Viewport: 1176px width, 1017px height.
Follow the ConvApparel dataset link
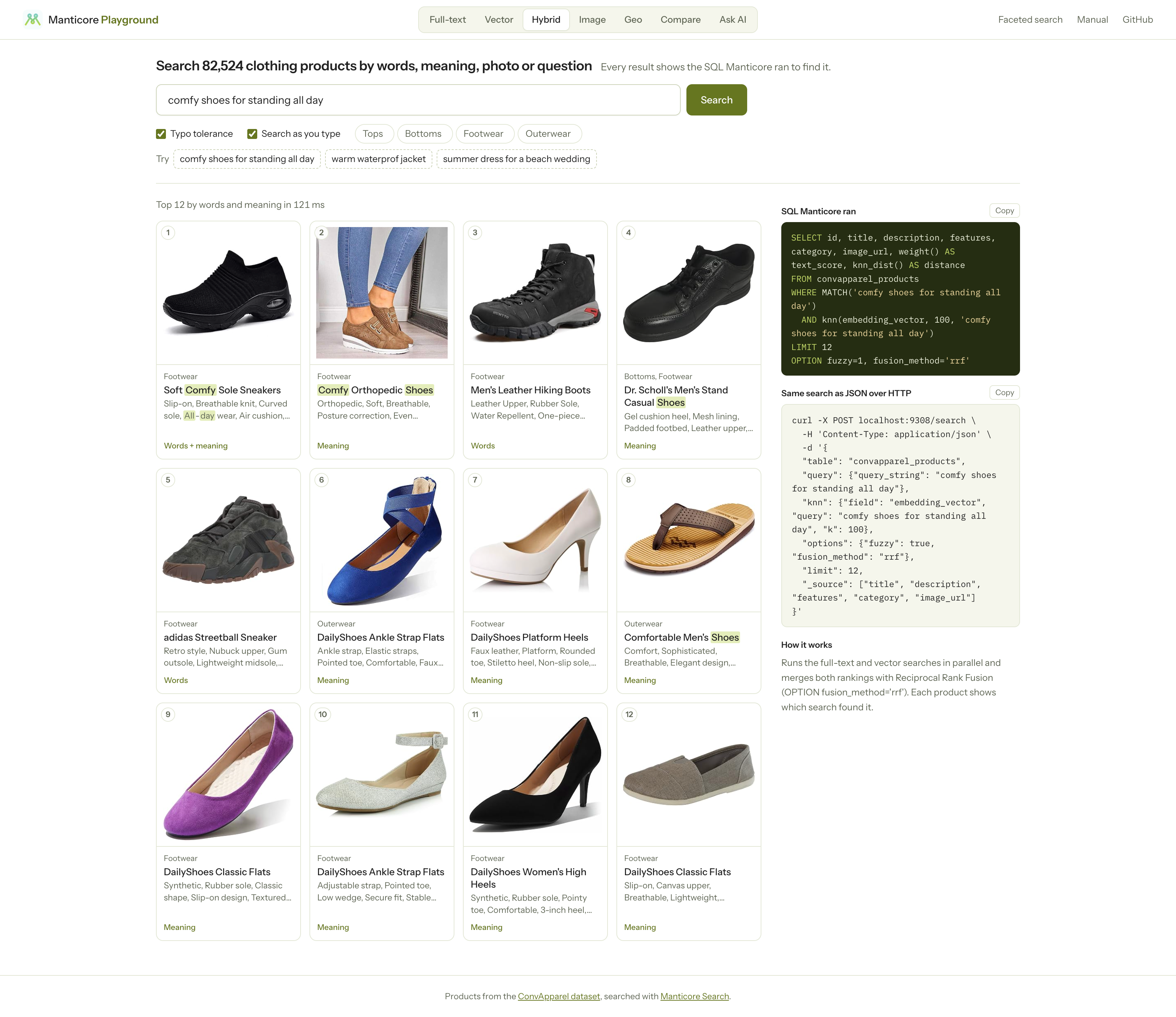[x=559, y=996]
